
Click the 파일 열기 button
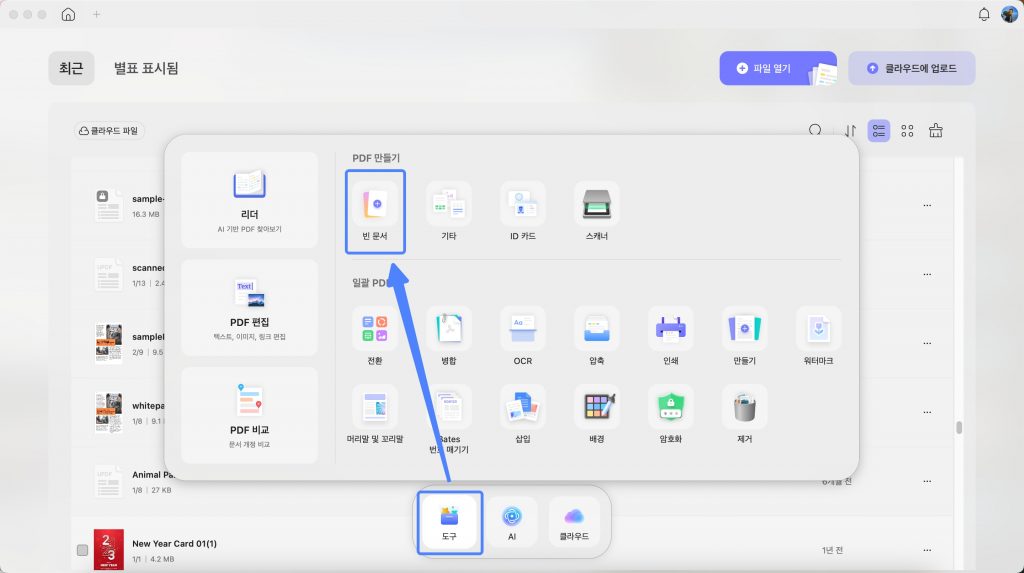778,68
